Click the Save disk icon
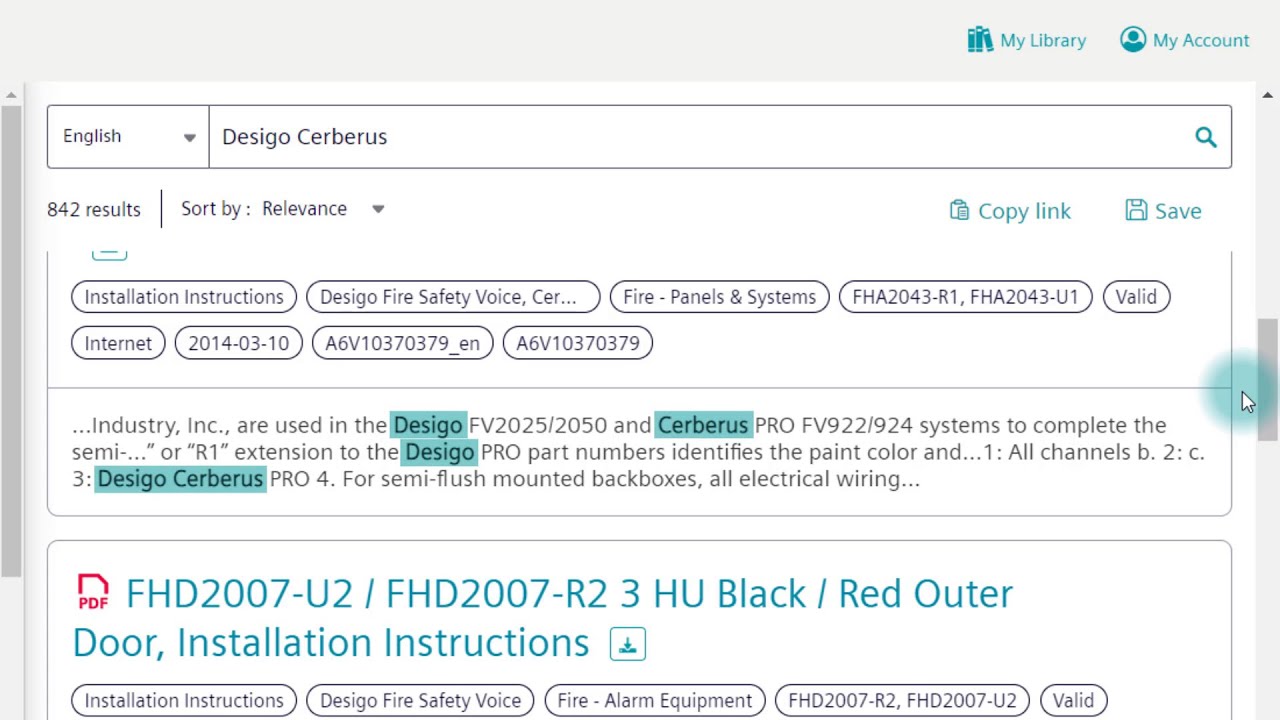Screen dimensions: 1280x720 [x=1136, y=210]
